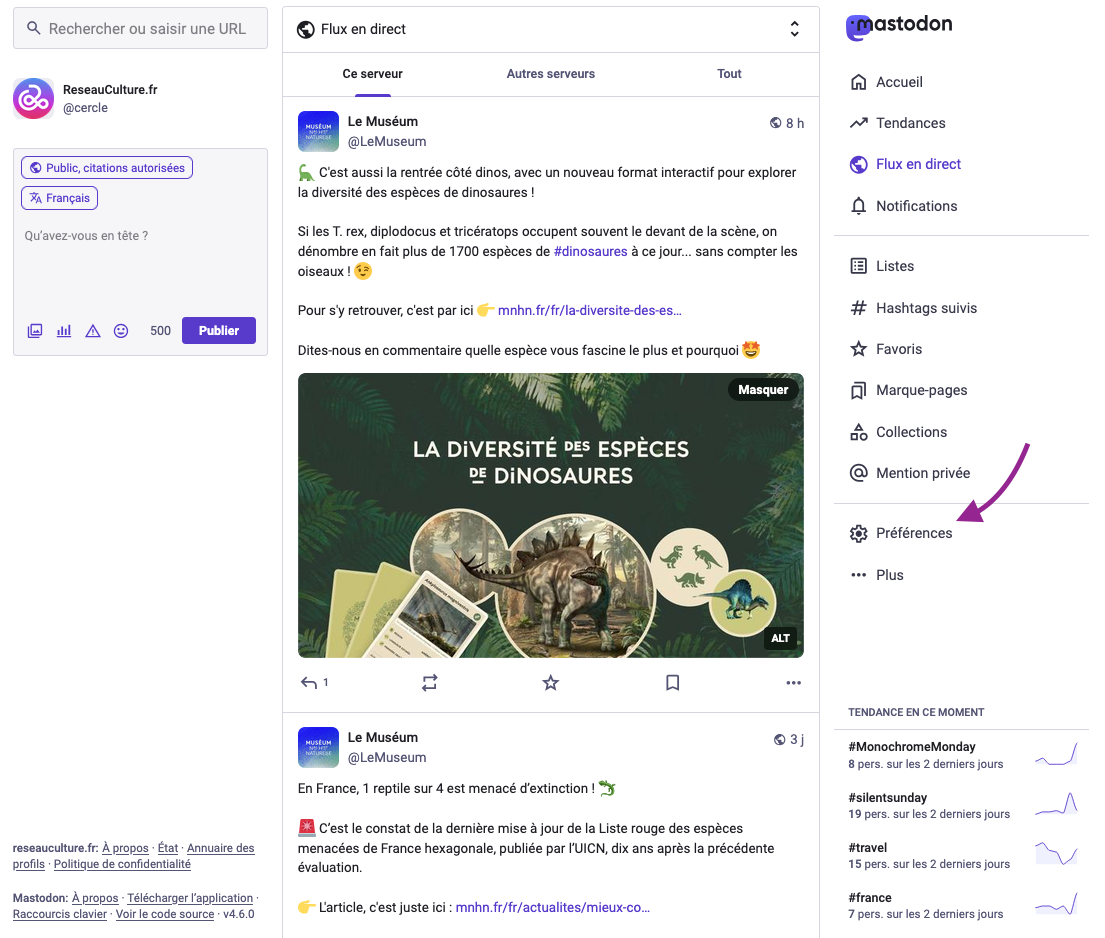Bookmark the dinosaur species post
Viewport: 1105px width, 938px height.
(672, 682)
